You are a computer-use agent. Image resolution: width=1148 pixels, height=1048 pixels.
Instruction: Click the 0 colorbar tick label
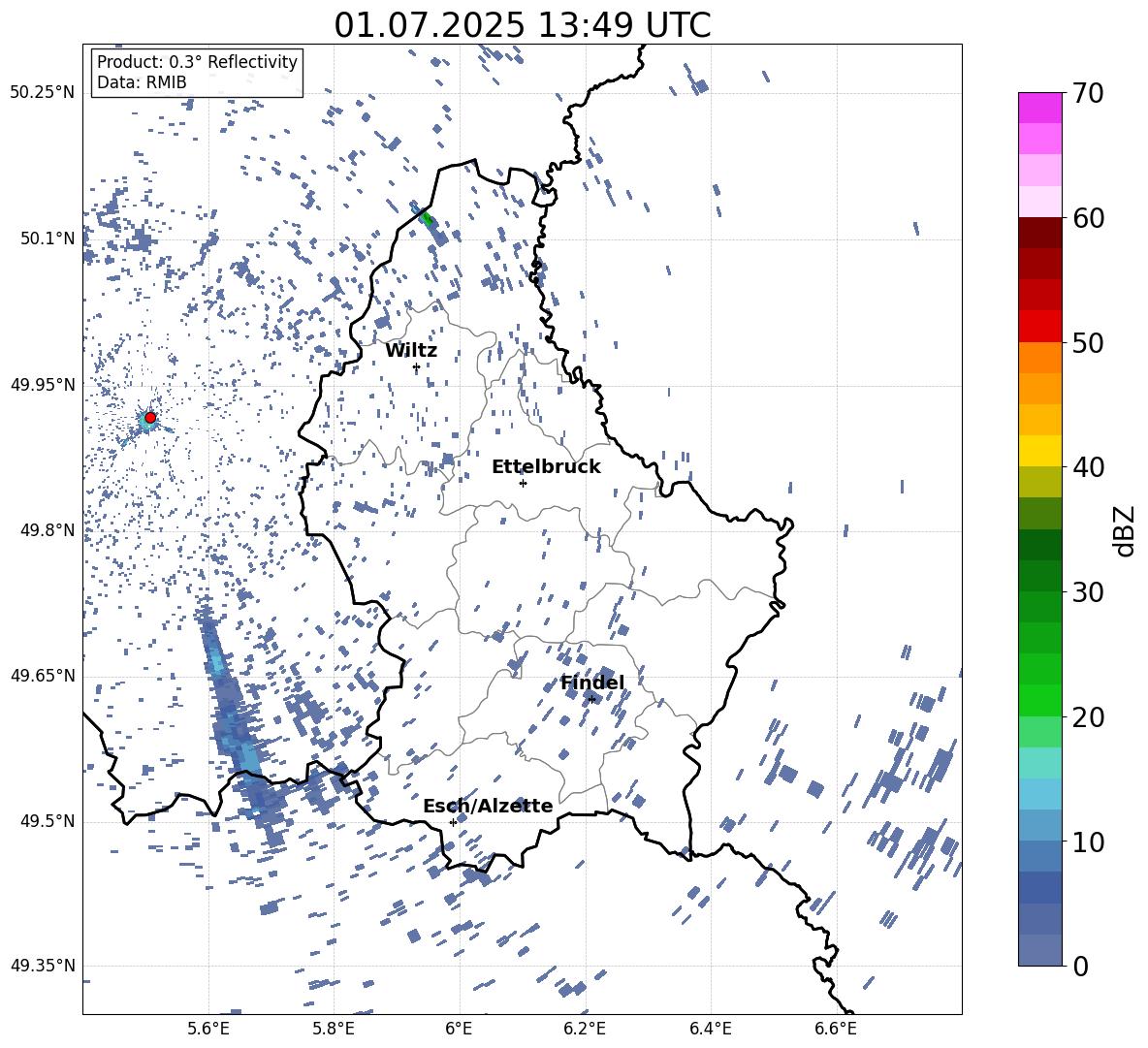tap(1080, 966)
